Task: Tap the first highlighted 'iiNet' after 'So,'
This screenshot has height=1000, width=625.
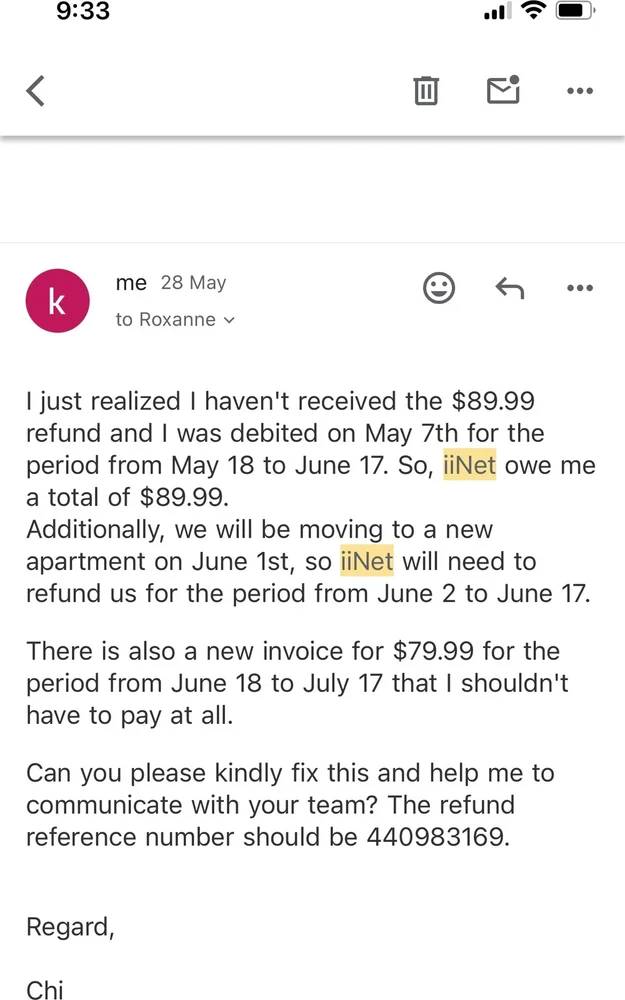Action: click(x=469, y=465)
